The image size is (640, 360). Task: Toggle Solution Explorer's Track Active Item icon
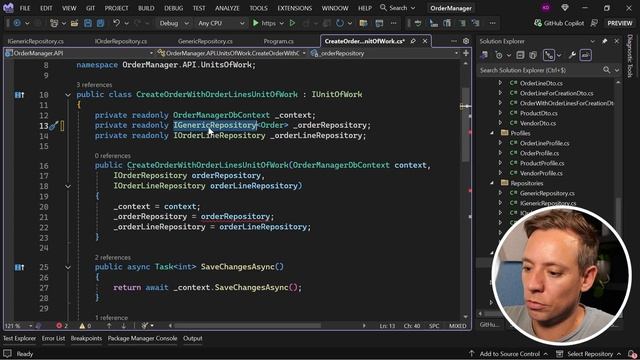[549, 55]
